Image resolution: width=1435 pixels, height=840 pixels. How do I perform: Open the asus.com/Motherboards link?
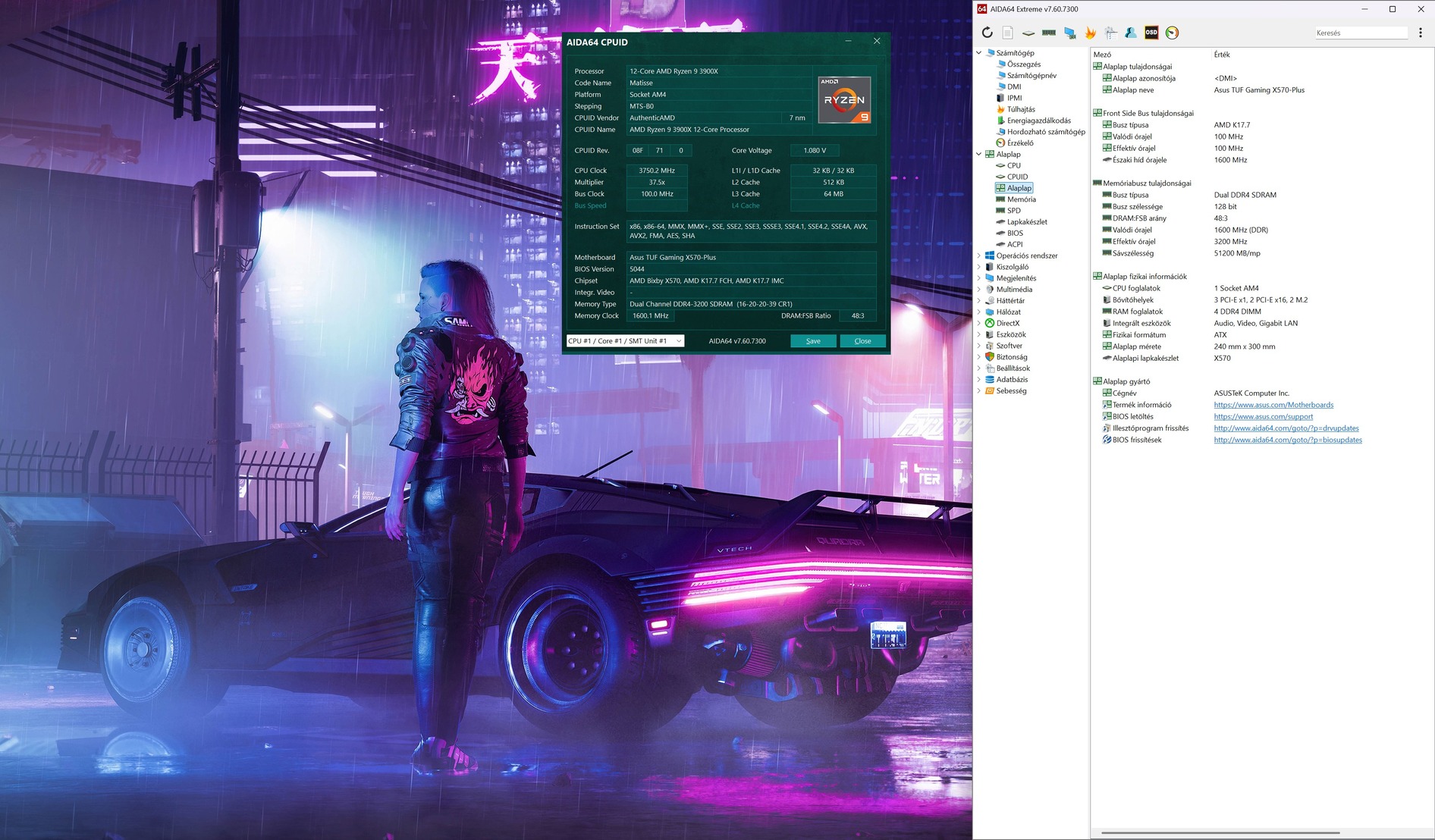coord(1273,405)
